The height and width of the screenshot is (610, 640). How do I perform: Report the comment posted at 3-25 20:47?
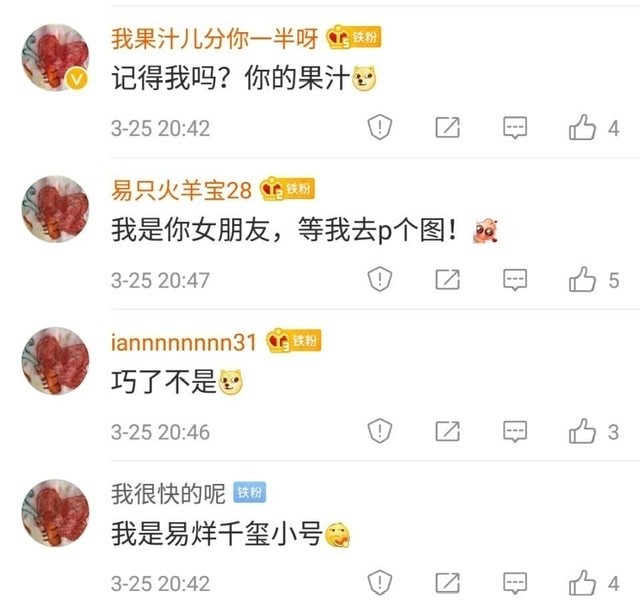coord(380,279)
